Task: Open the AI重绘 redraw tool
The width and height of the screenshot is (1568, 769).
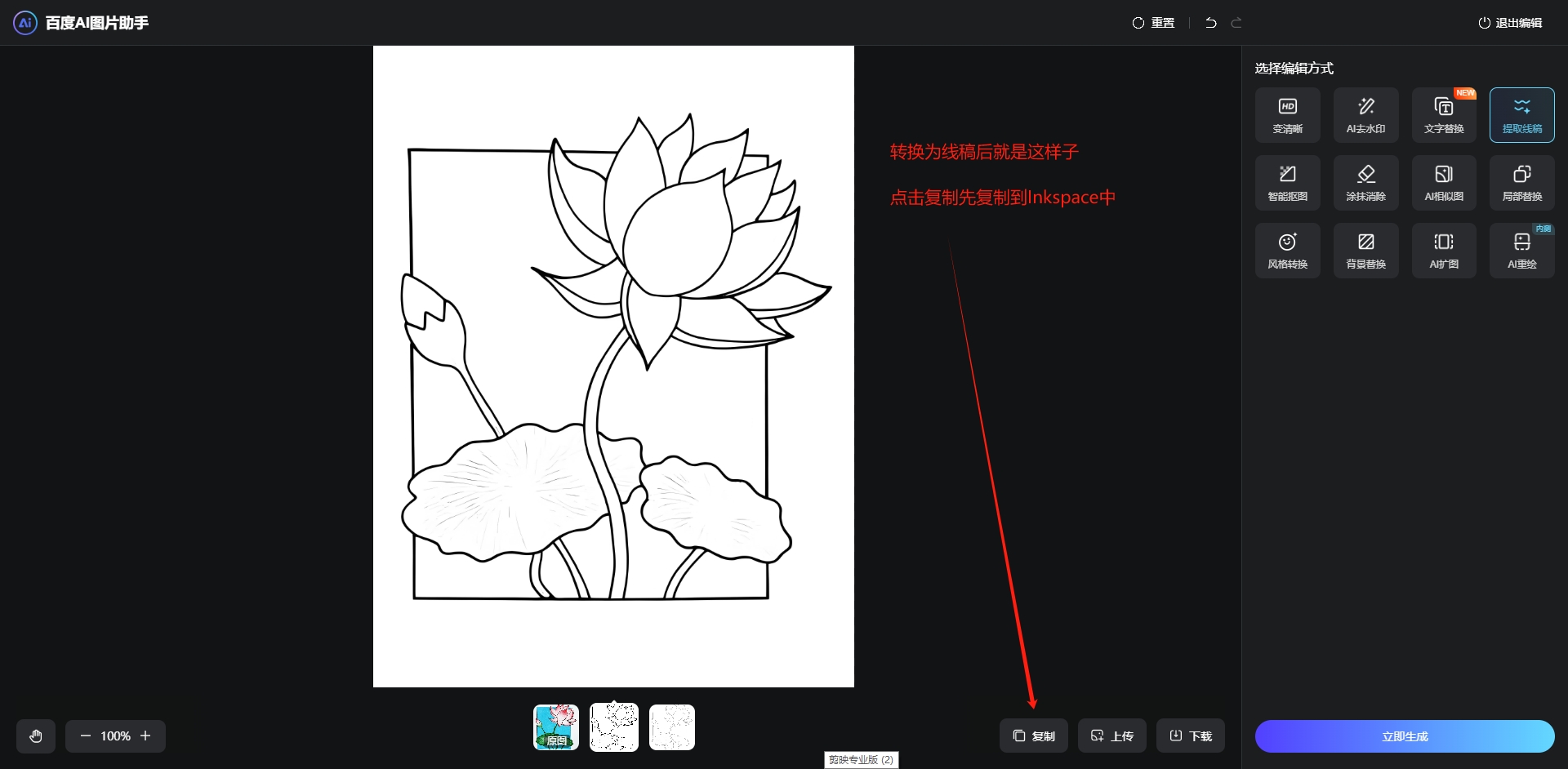Action: [1521, 251]
